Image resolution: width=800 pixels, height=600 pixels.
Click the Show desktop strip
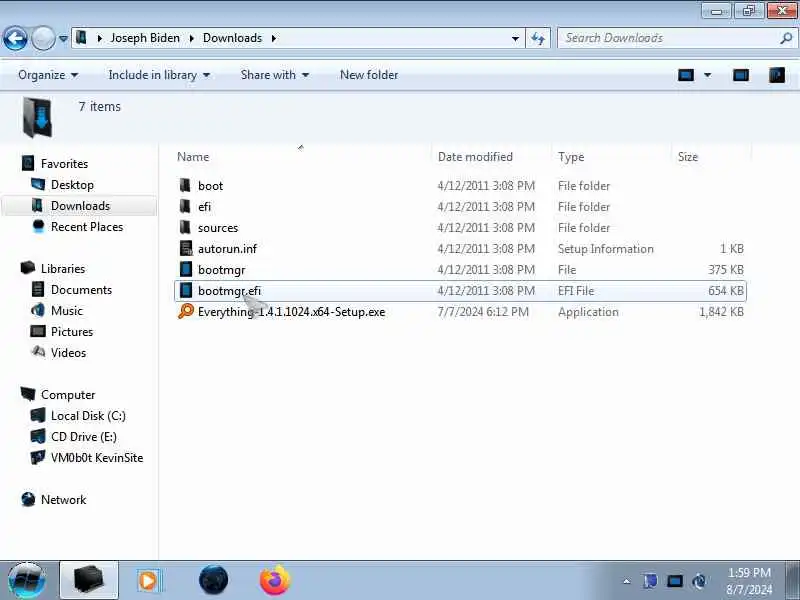[x=793, y=580]
